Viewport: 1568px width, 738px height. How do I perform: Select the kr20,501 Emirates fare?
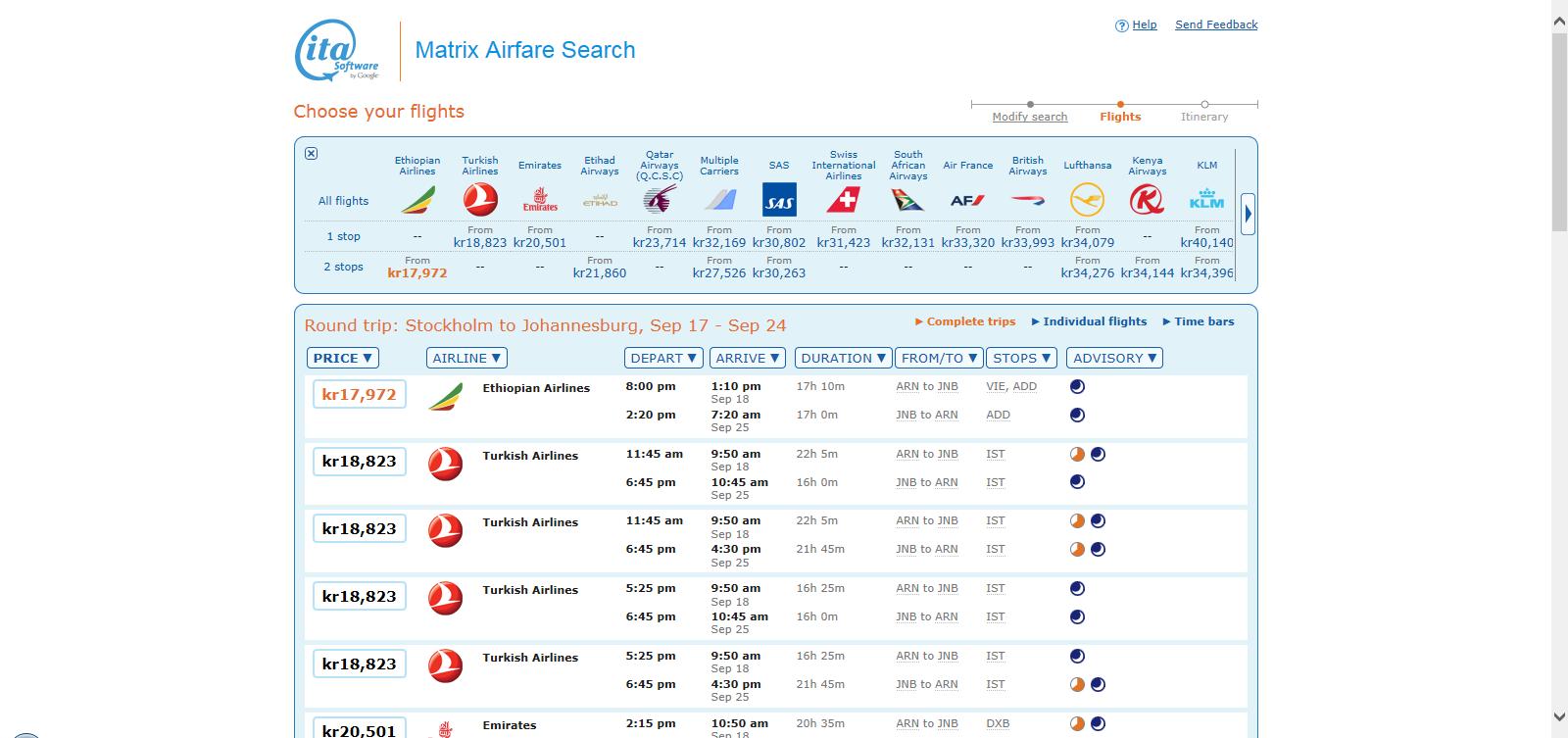[359, 729]
